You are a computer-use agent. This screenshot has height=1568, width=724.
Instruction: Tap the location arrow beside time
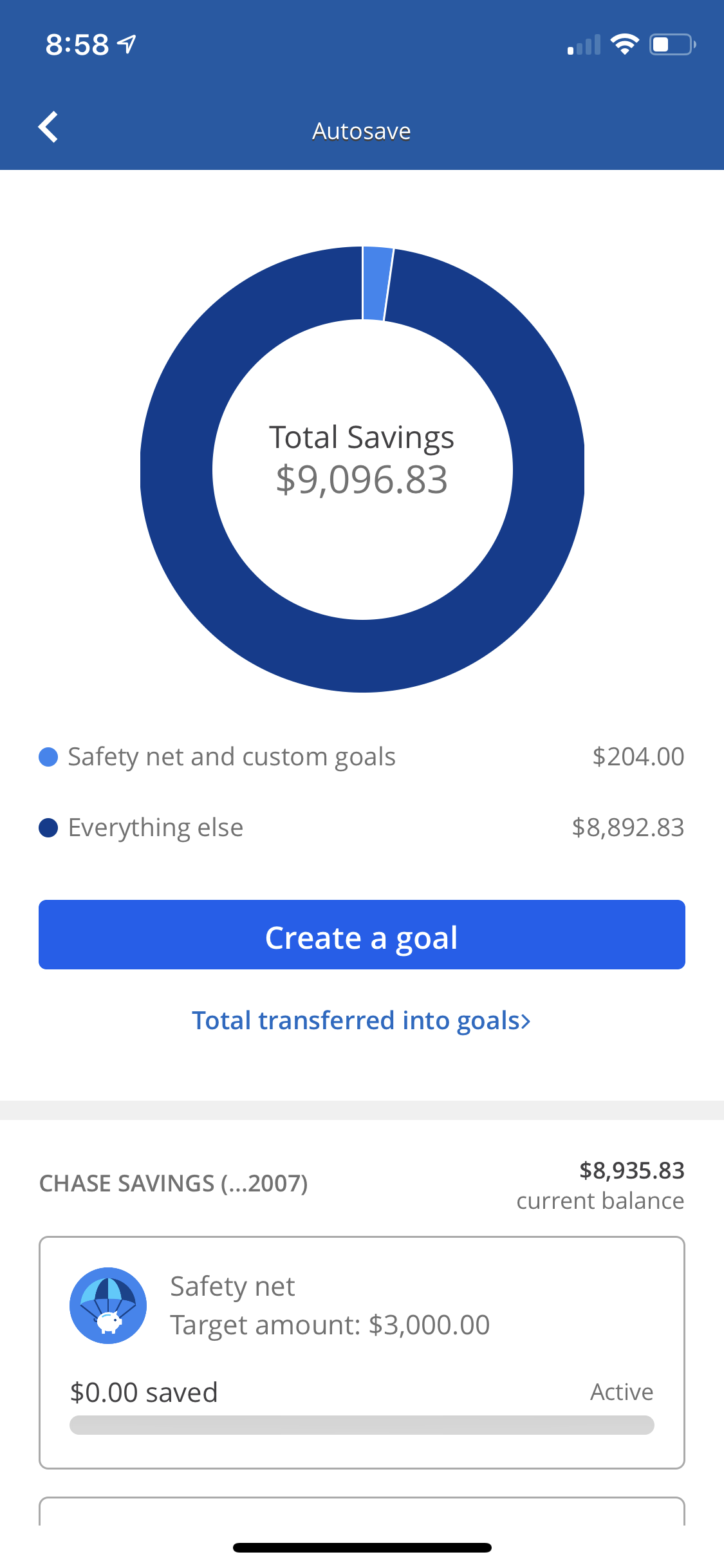tap(127, 44)
